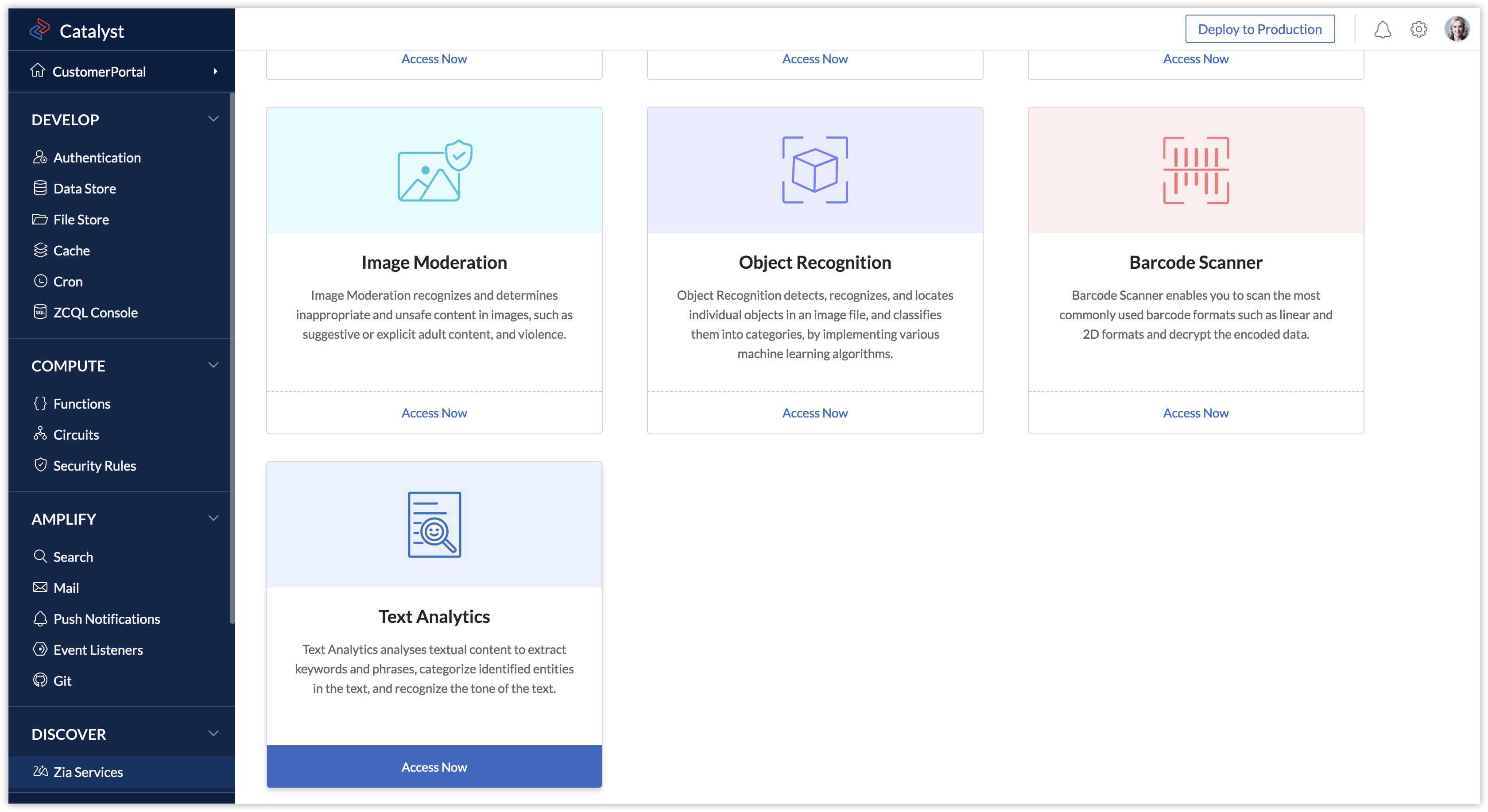Click the Barcode Scanner icon

click(1196, 170)
